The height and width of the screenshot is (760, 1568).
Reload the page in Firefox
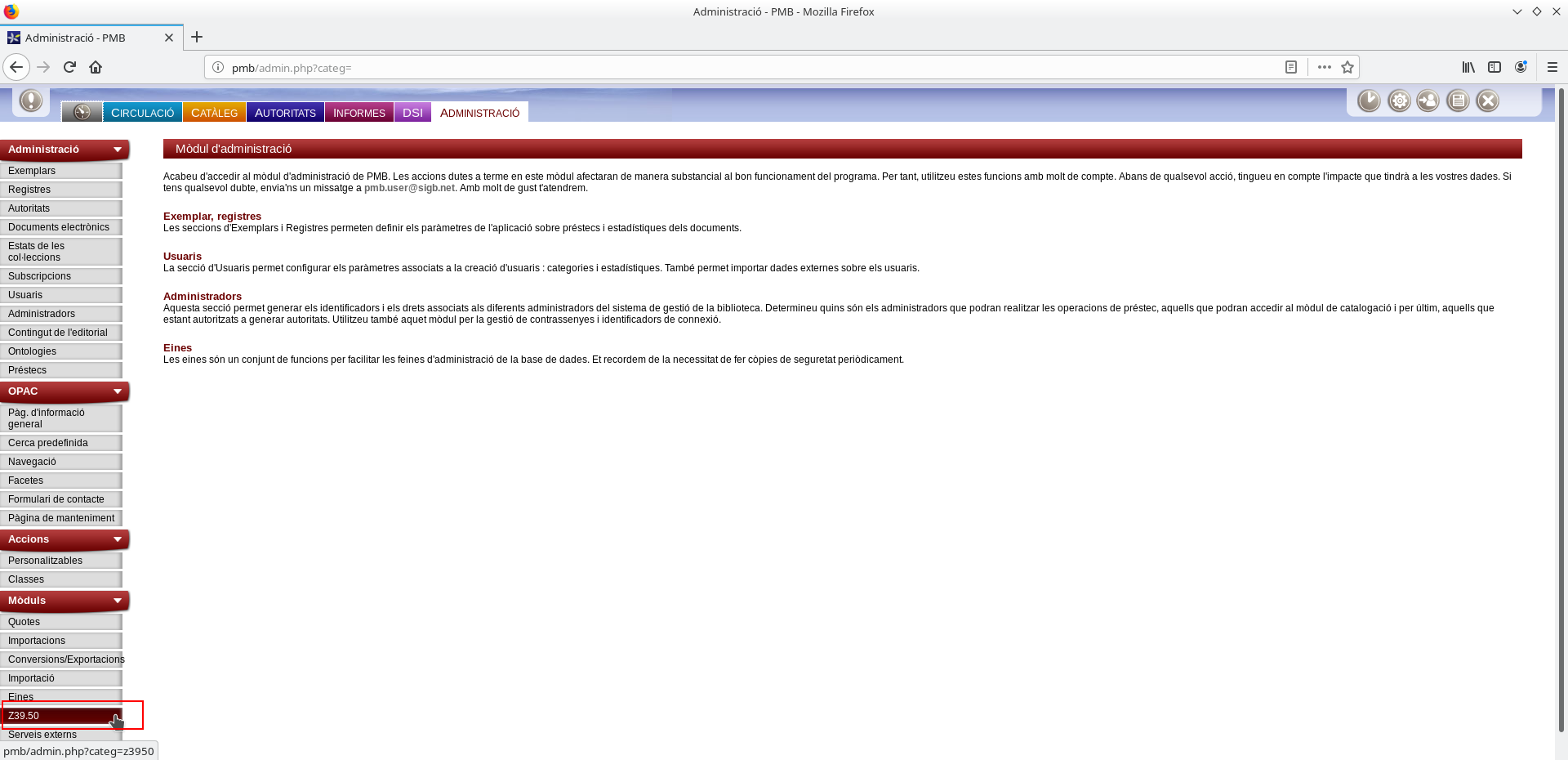click(69, 67)
